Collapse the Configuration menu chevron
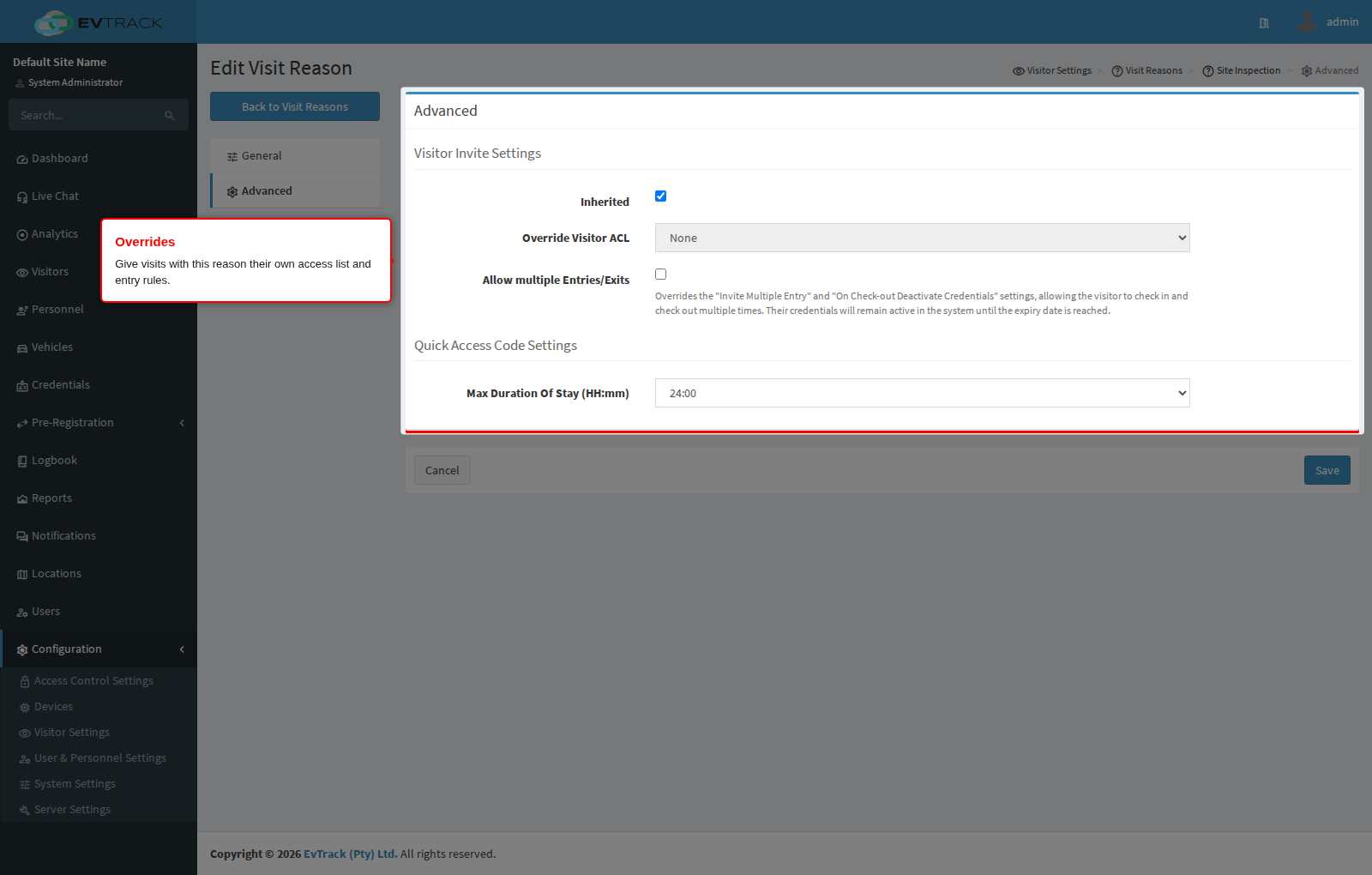This screenshot has width=1372, height=875. tap(182, 649)
